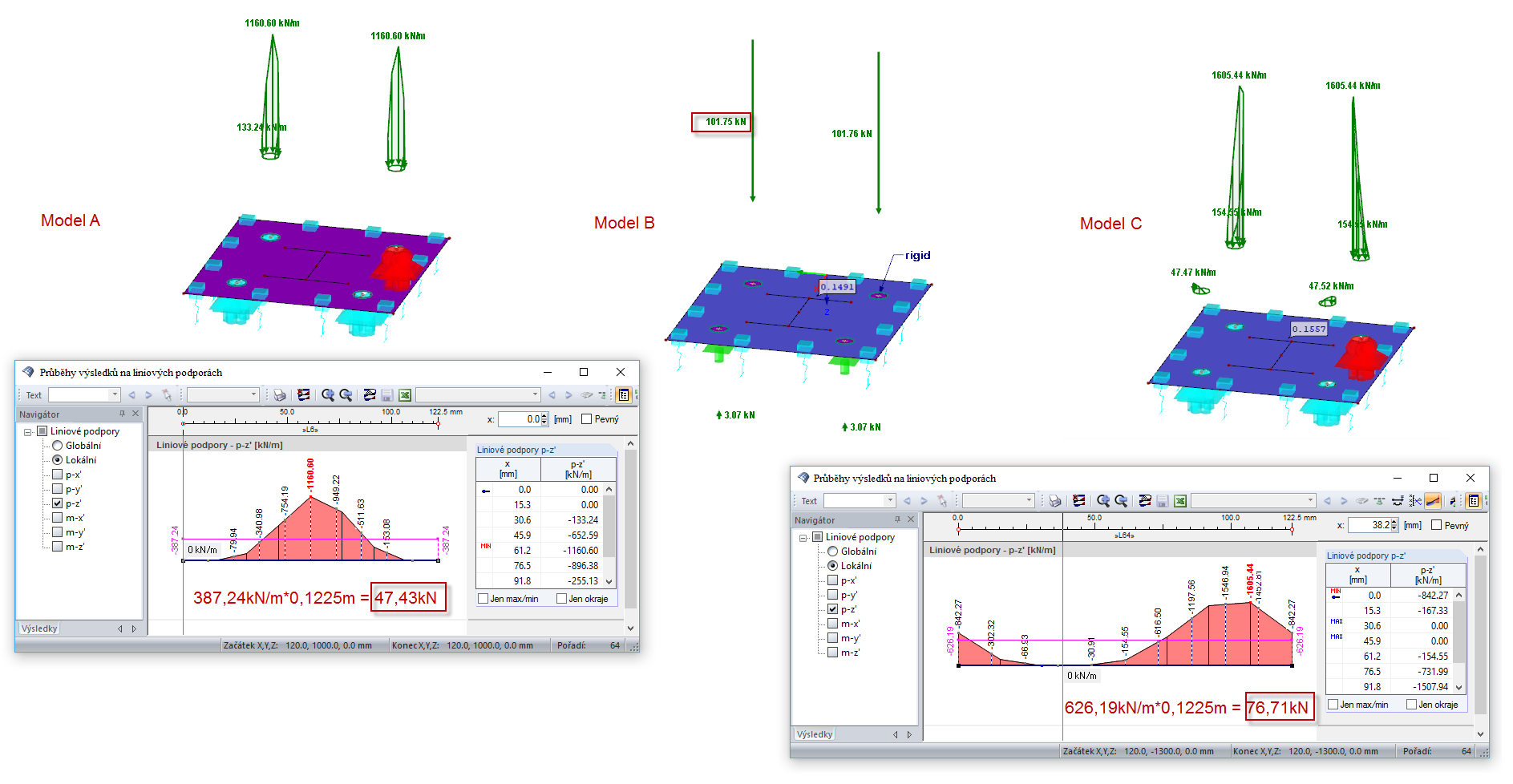Click zoom-in magnifier in the L6 window toolbar
Screen dimensions: 1513x784
coord(327,395)
